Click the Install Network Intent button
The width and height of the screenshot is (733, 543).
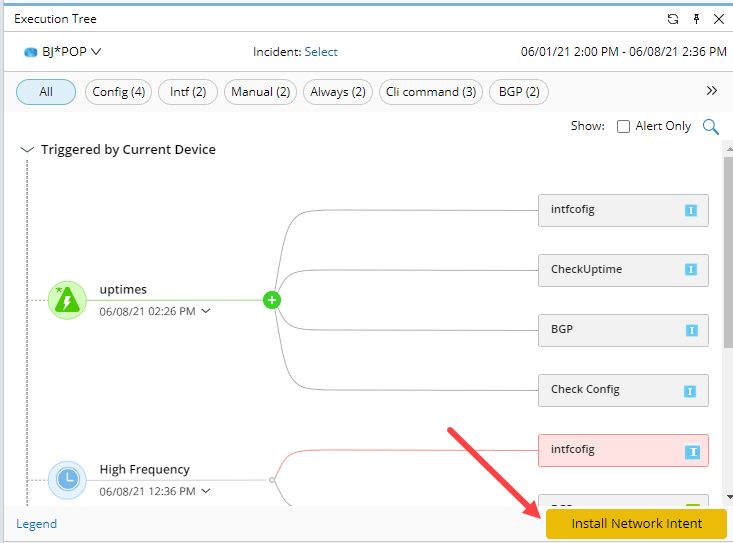tap(636, 524)
